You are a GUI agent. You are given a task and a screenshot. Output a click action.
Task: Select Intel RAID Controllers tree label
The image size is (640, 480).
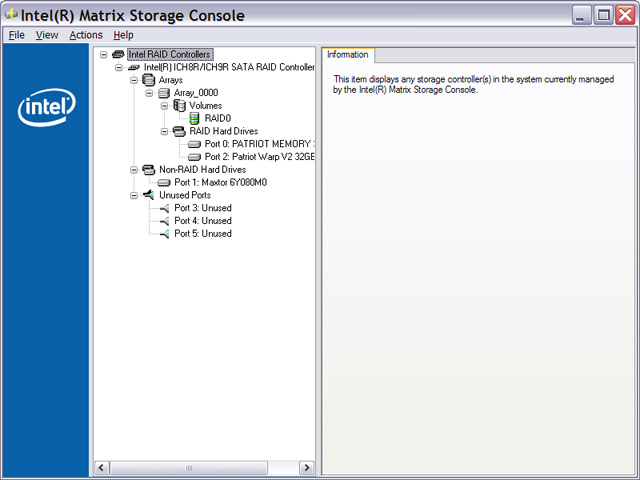click(x=170, y=54)
